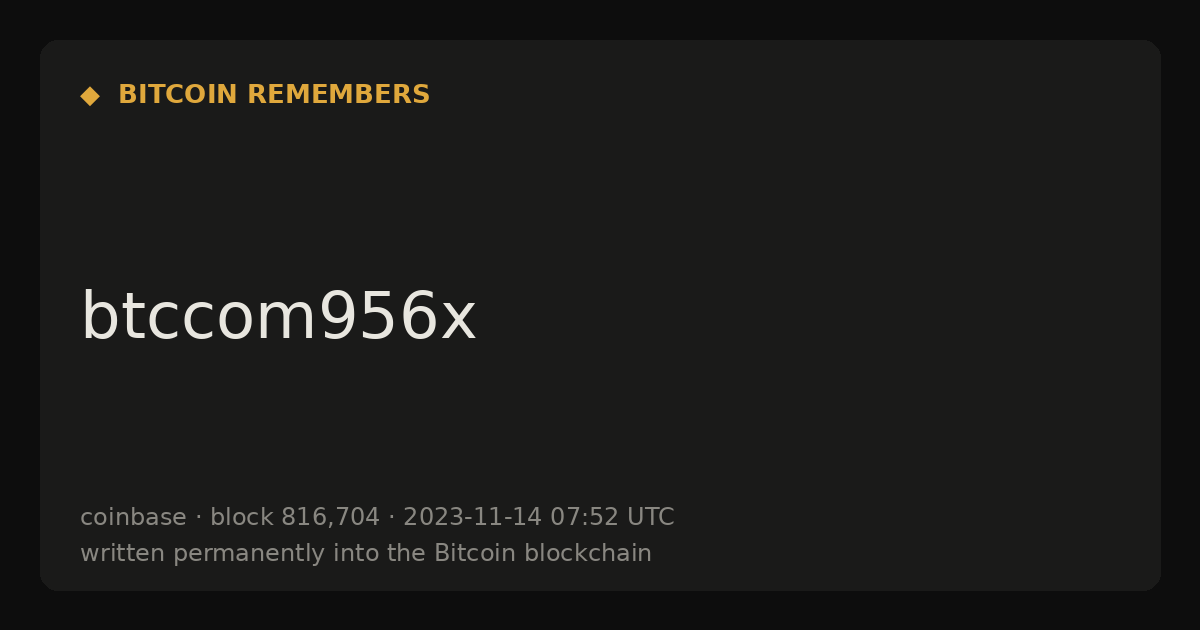
Task: Select the BITCOIN REMEMBERS header title
Action: 274,95
